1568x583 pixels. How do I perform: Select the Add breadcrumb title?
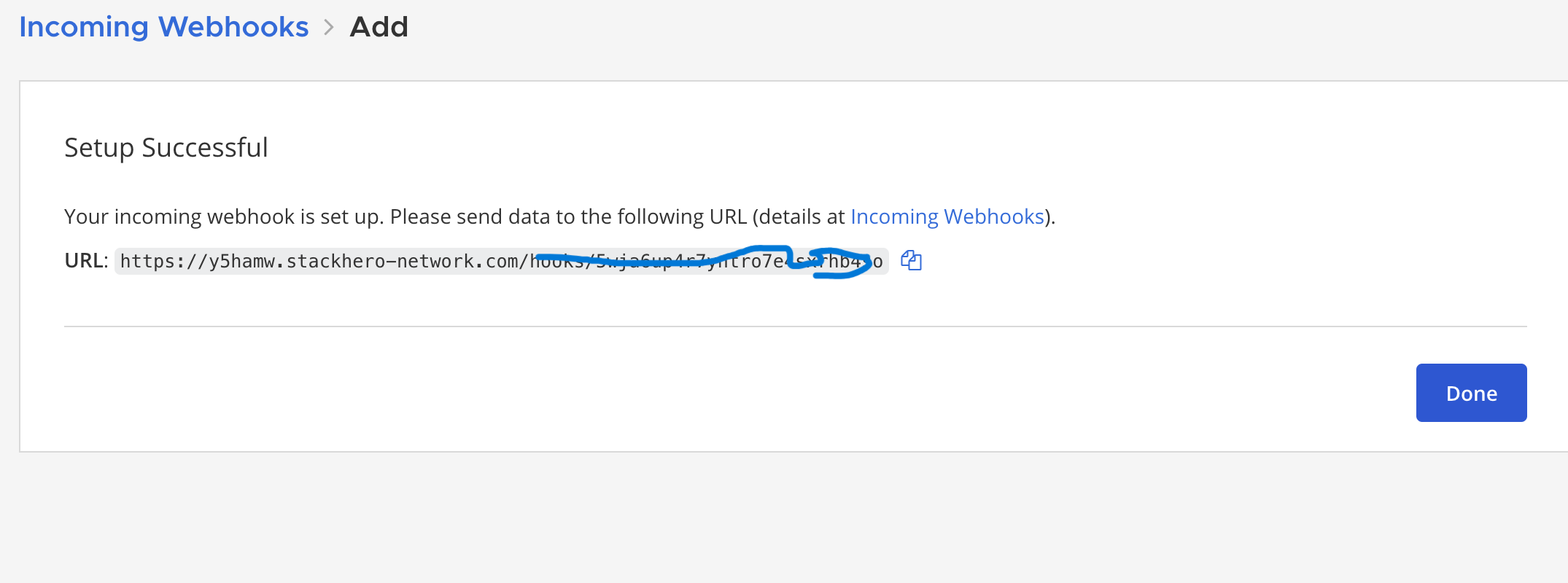(379, 27)
